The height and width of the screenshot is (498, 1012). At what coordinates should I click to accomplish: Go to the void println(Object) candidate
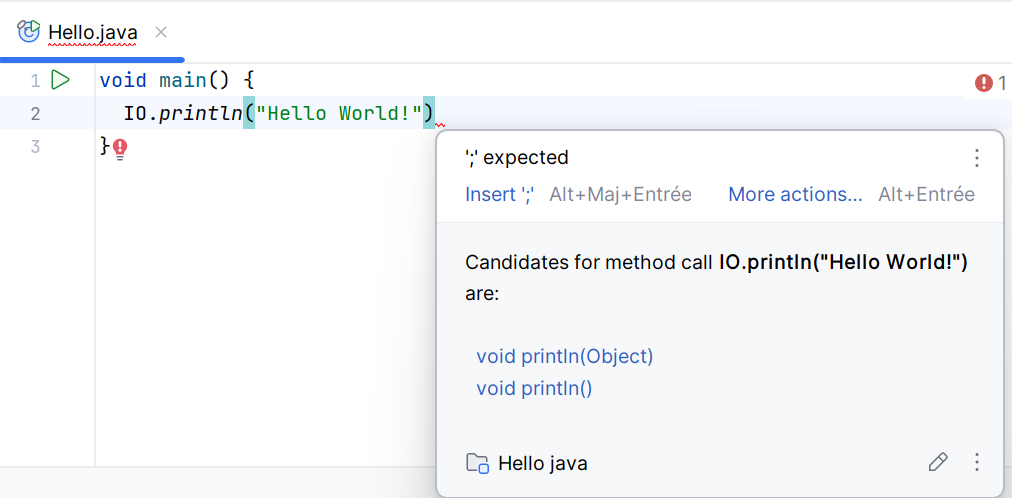pyautogui.click(x=564, y=356)
